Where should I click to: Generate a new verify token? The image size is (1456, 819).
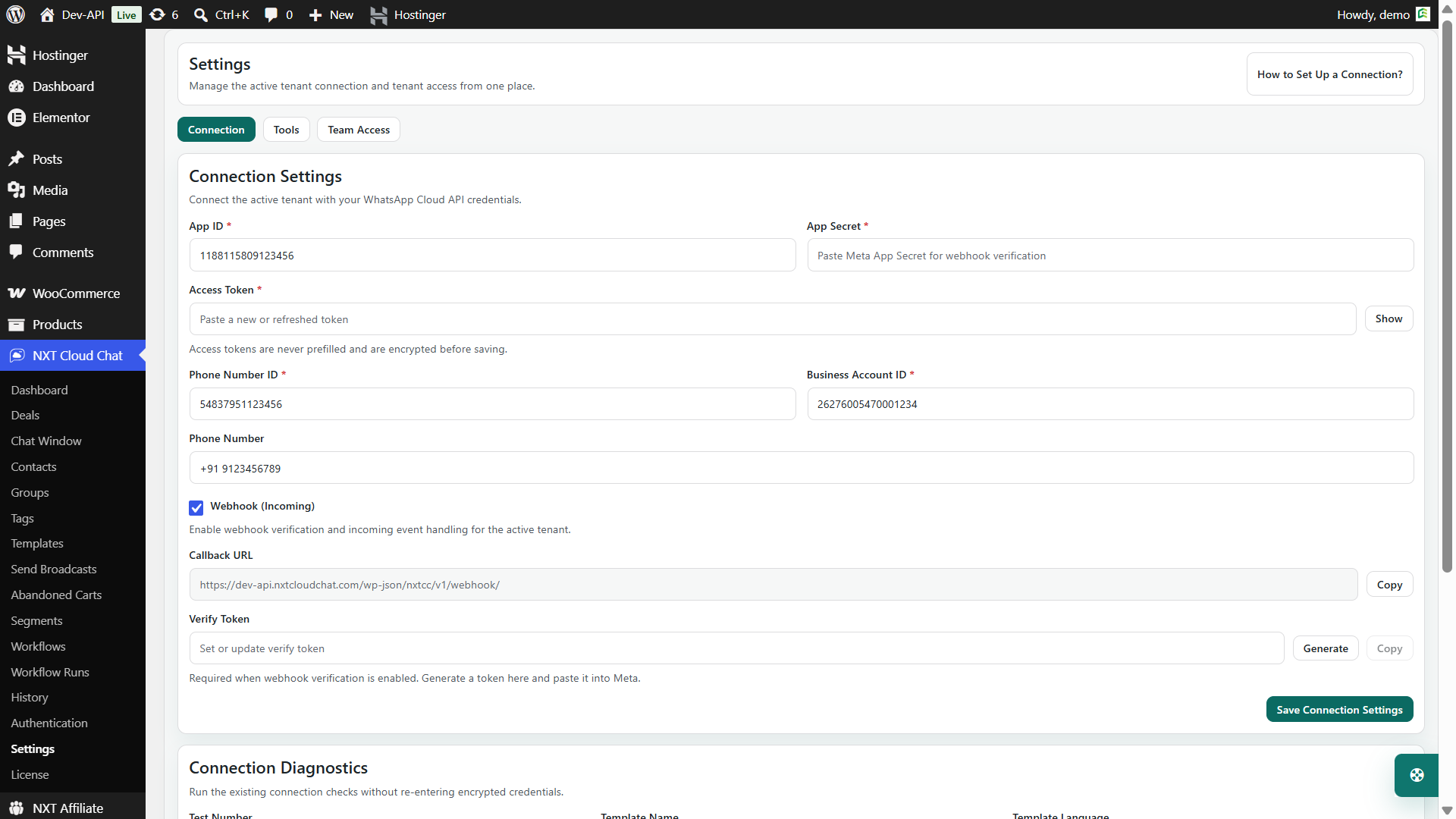click(x=1326, y=648)
